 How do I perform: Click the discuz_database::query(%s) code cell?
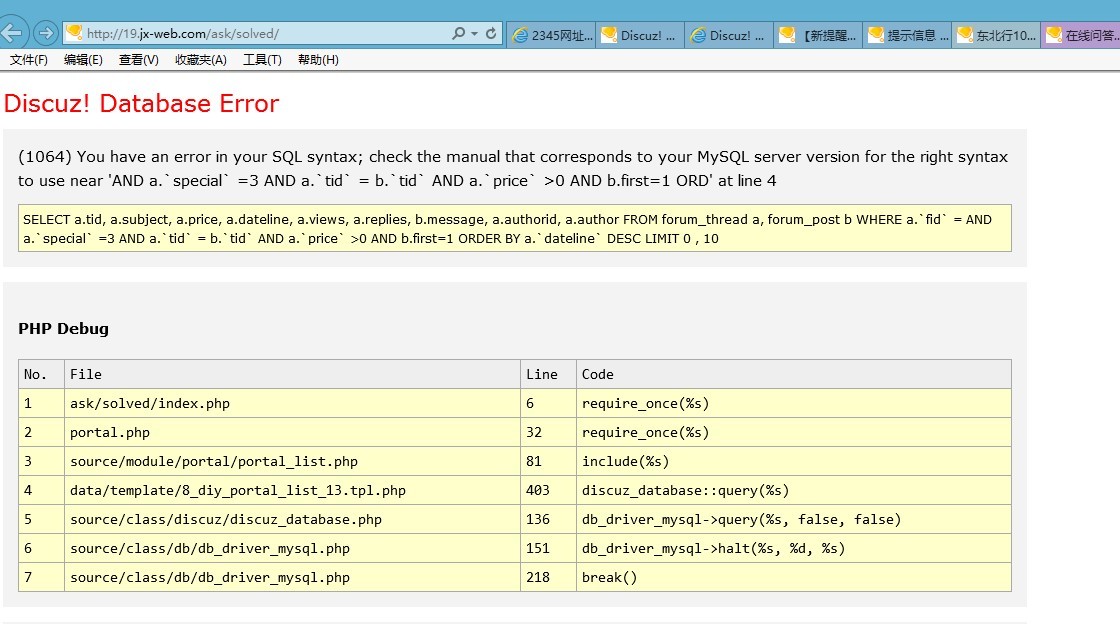pos(794,490)
